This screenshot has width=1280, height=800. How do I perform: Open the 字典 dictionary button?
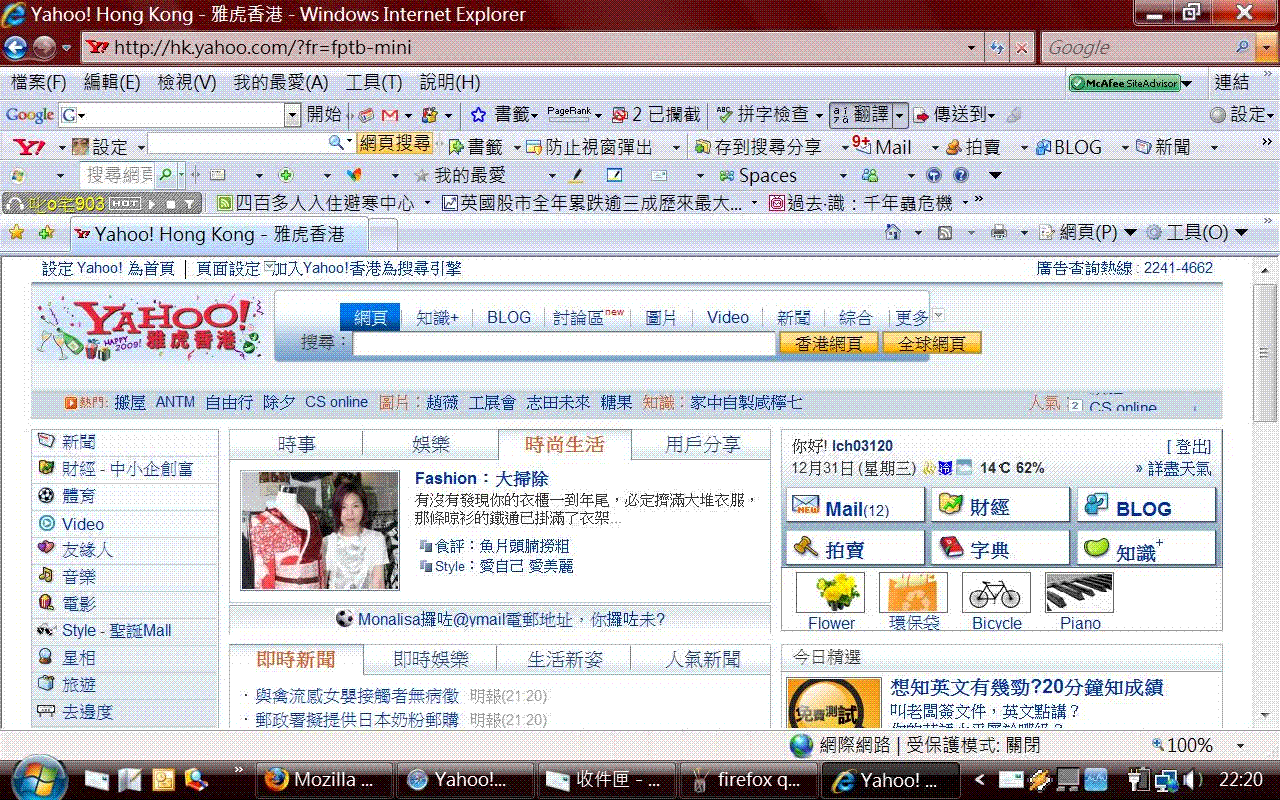tap(1000, 548)
